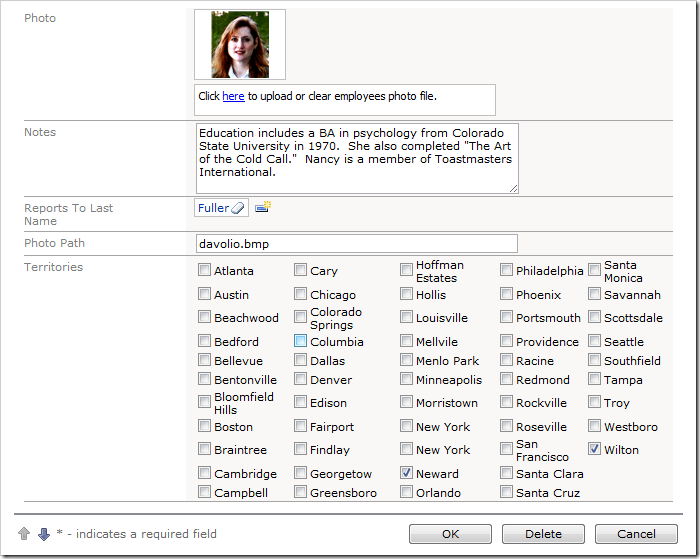This screenshot has width=700, height=559.
Task: Click the blue down arrow icon
Action: pos(43,534)
